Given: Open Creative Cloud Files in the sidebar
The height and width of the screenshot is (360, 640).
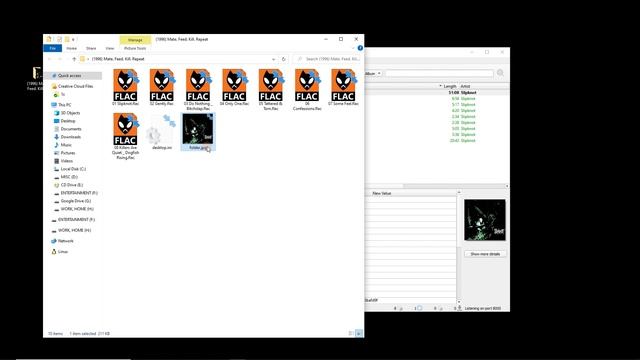Looking at the screenshot, I should tap(72, 86).
